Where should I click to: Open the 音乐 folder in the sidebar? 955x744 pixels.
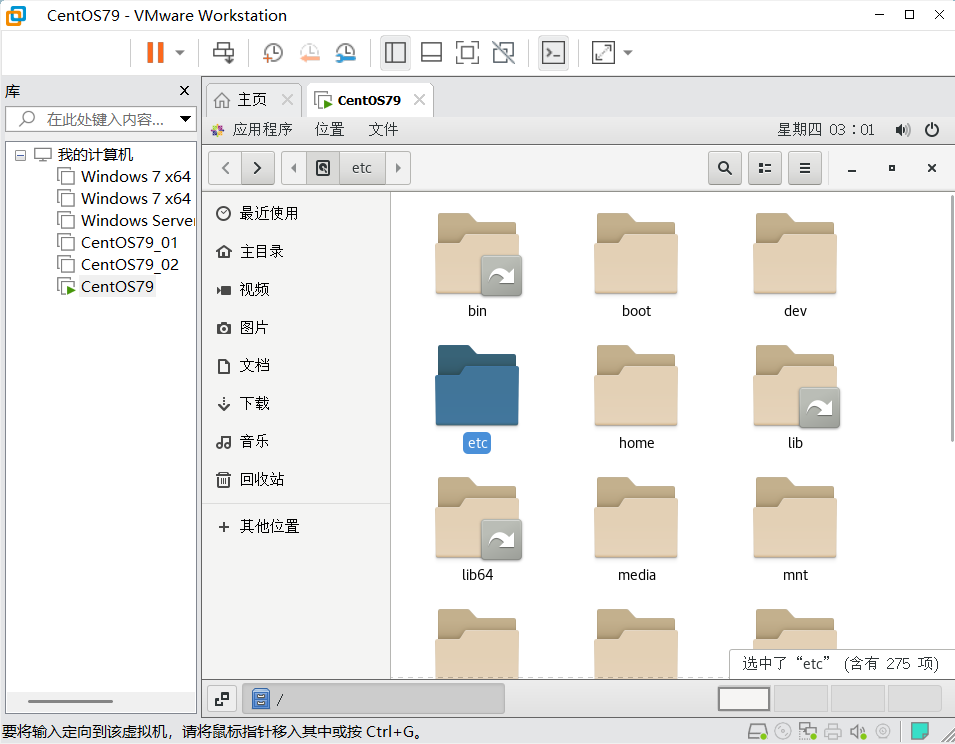(x=296, y=441)
